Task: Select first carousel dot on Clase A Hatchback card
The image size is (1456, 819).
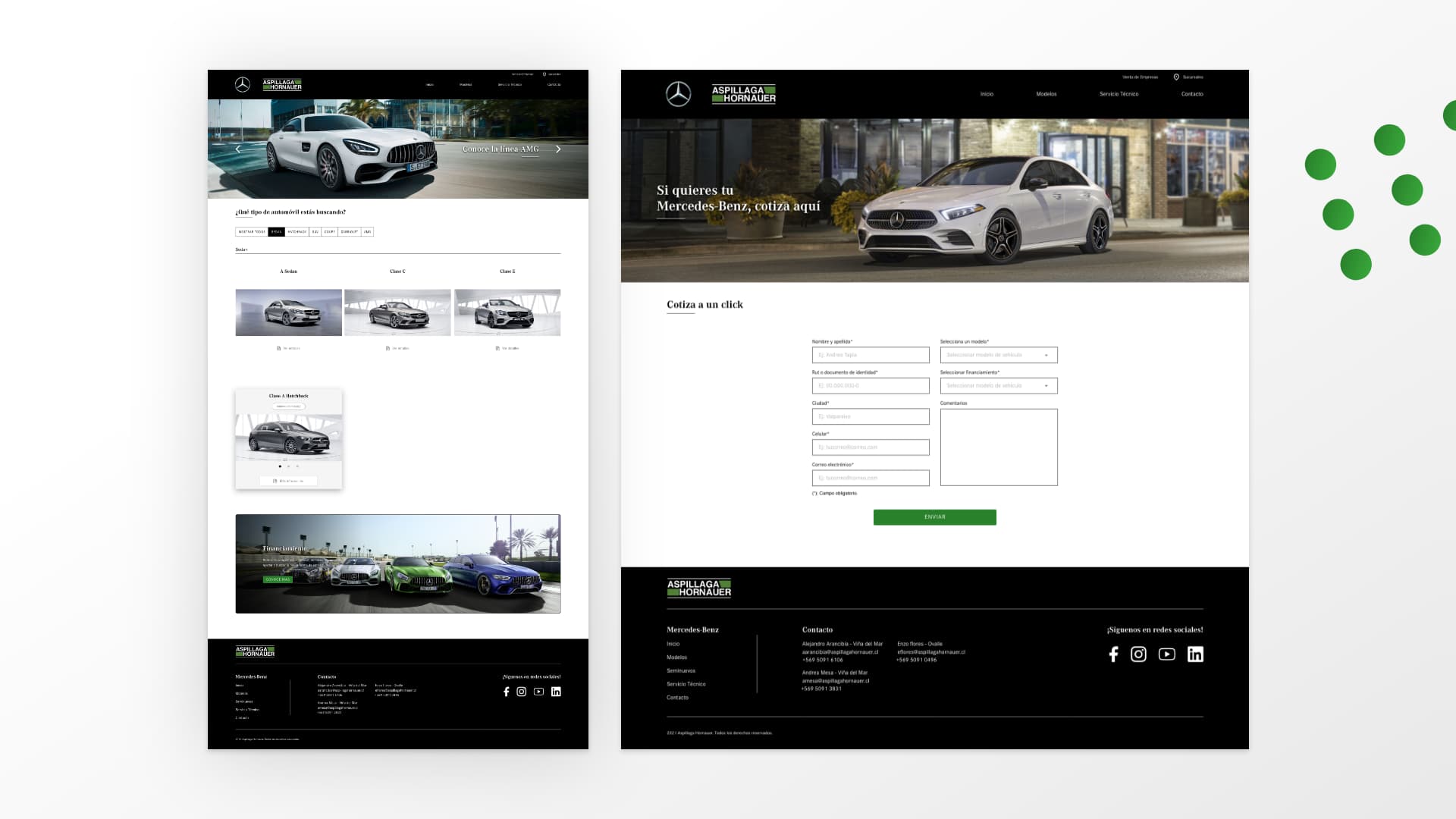Action: 280,466
